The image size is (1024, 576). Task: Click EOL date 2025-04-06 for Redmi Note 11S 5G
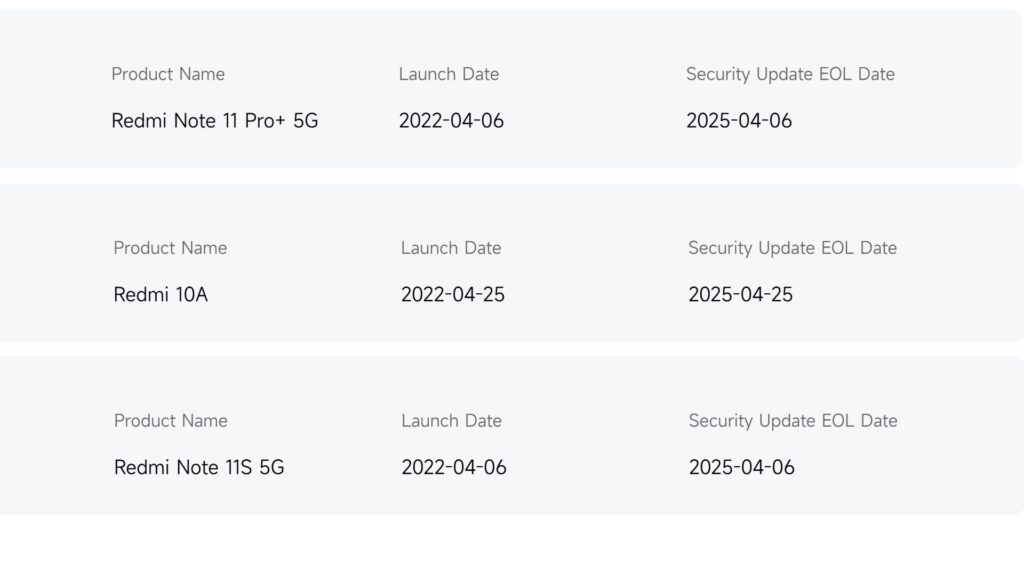click(742, 468)
